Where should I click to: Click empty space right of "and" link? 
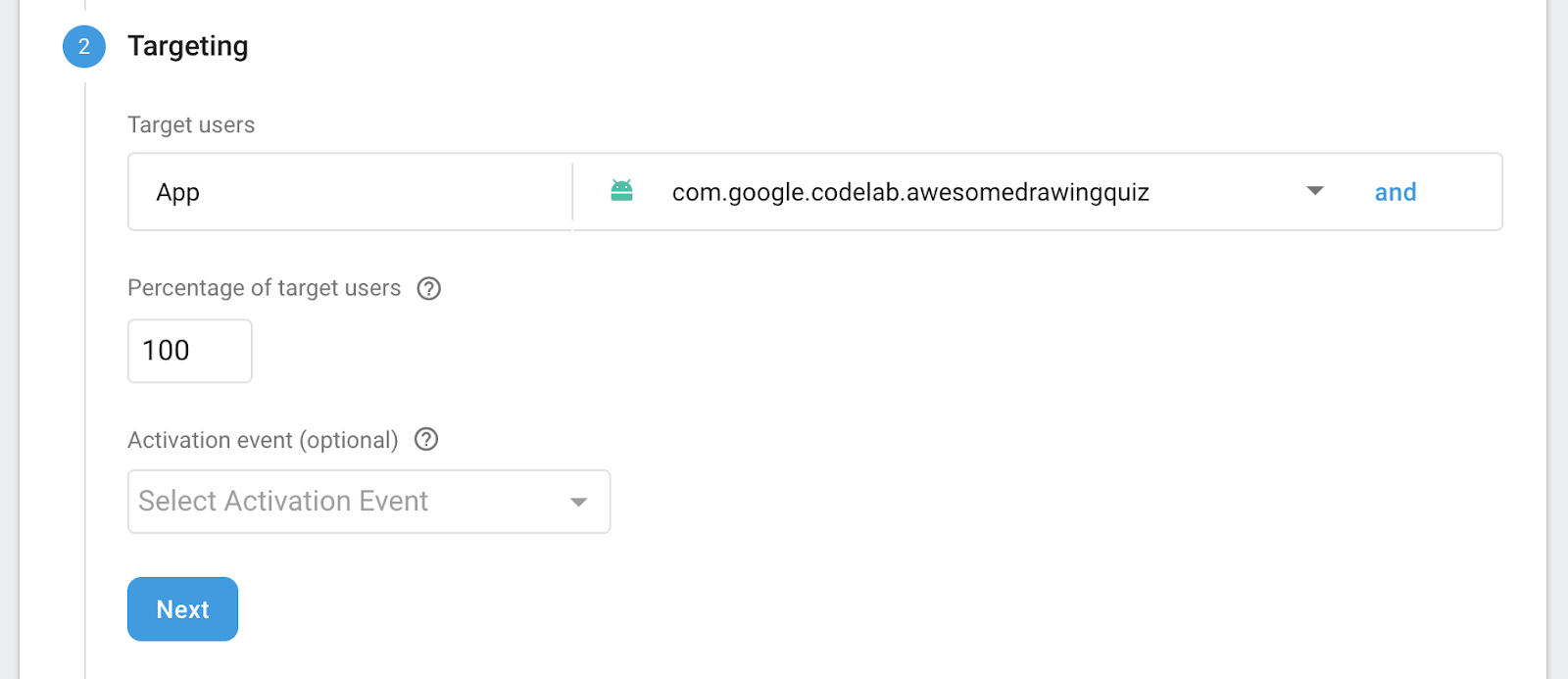(1460, 192)
